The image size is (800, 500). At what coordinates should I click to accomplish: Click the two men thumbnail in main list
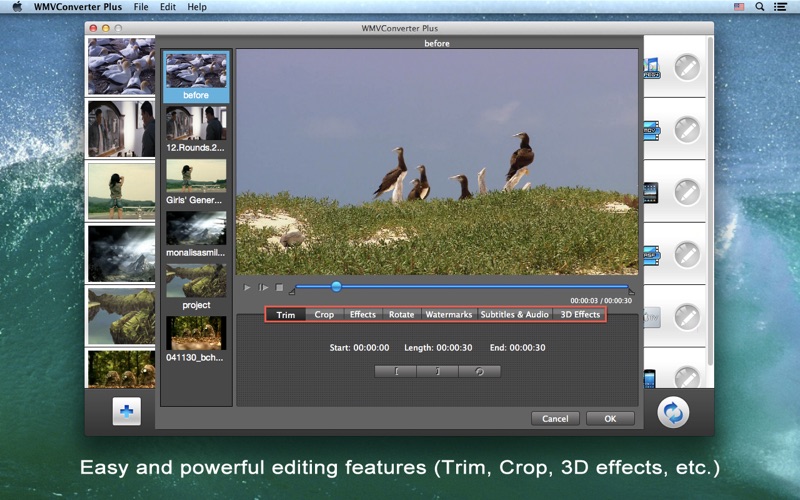121,129
